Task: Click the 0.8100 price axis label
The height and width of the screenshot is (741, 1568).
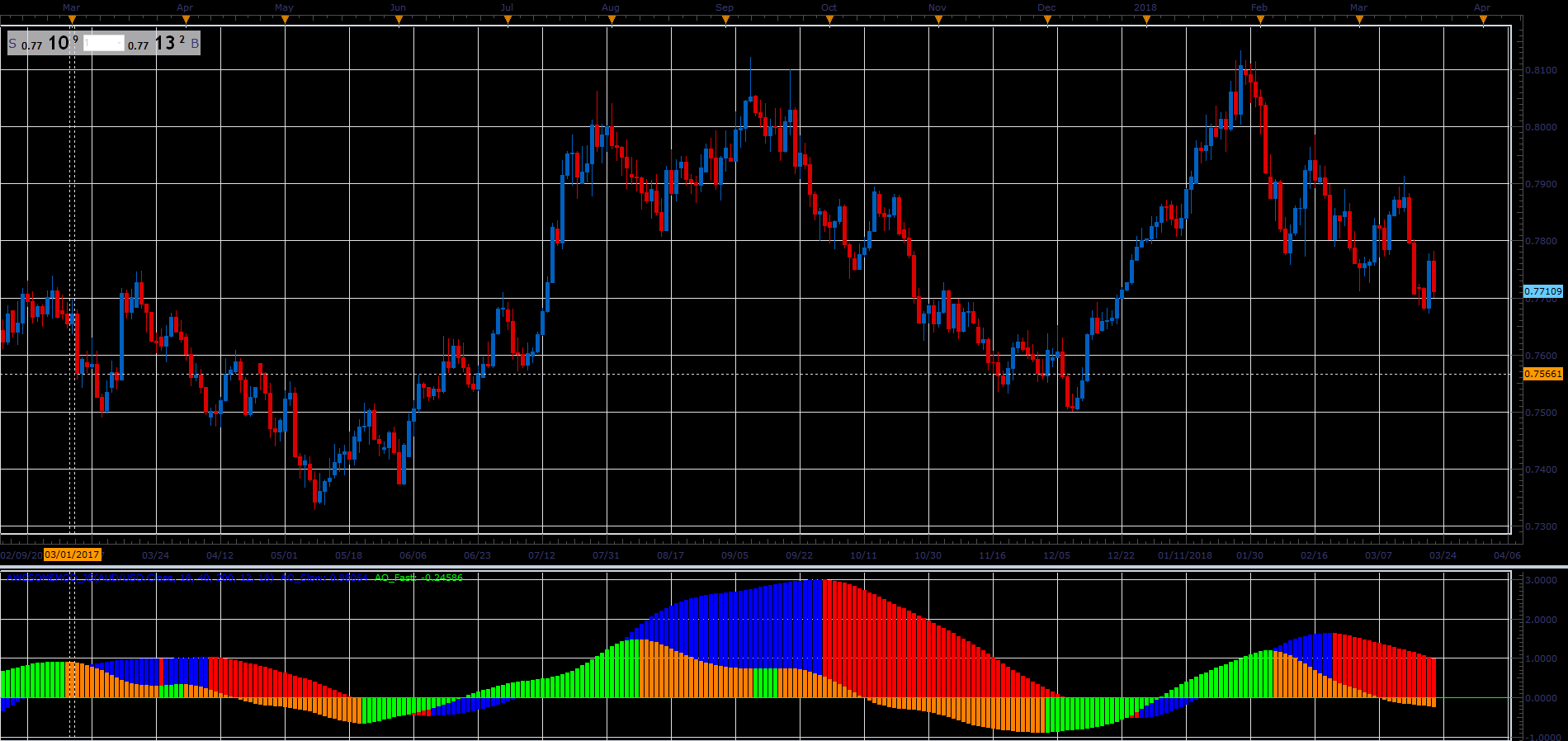Action: pos(1541,70)
